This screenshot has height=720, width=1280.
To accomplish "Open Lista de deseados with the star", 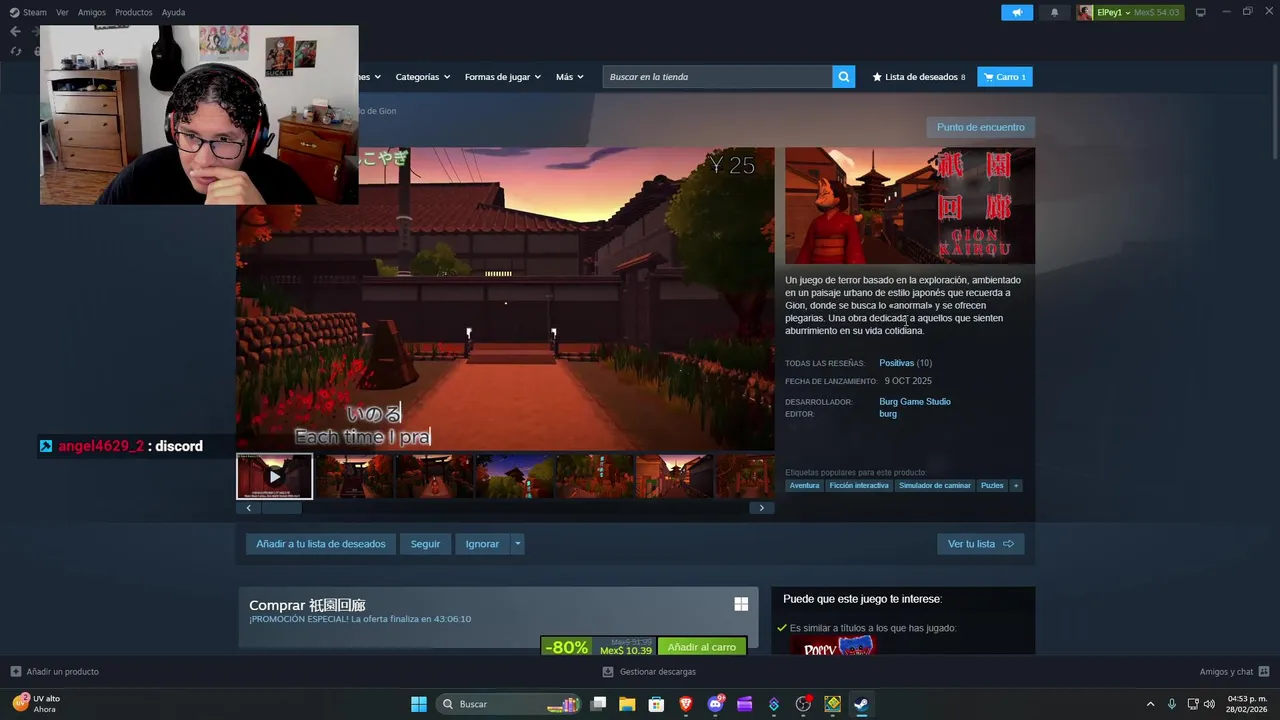I will pyautogui.click(x=919, y=77).
